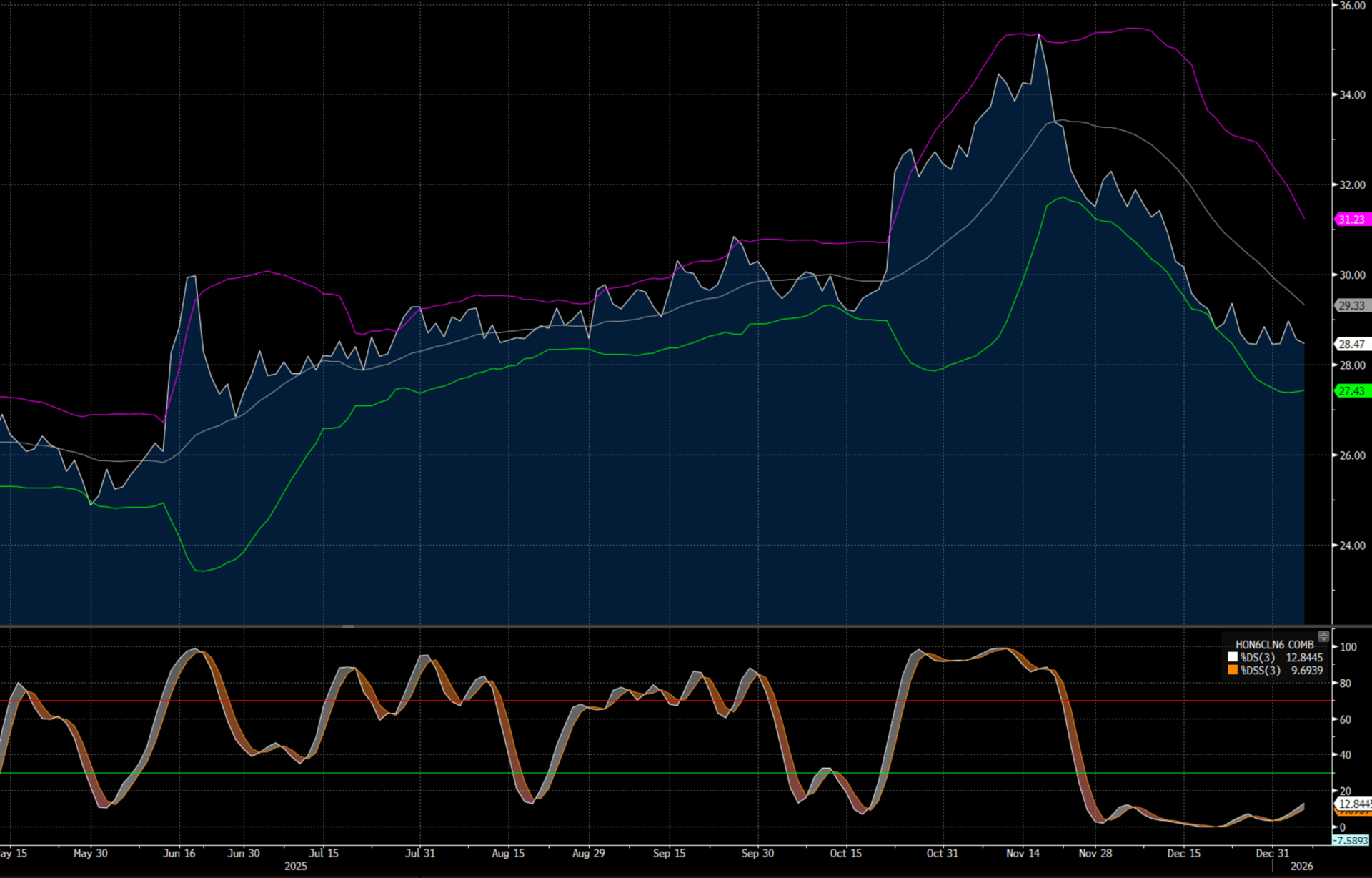Image resolution: width=1372 pixels, height=878 pixels.
Task: Click the Jun 16 date axis label
Action: 179,853
